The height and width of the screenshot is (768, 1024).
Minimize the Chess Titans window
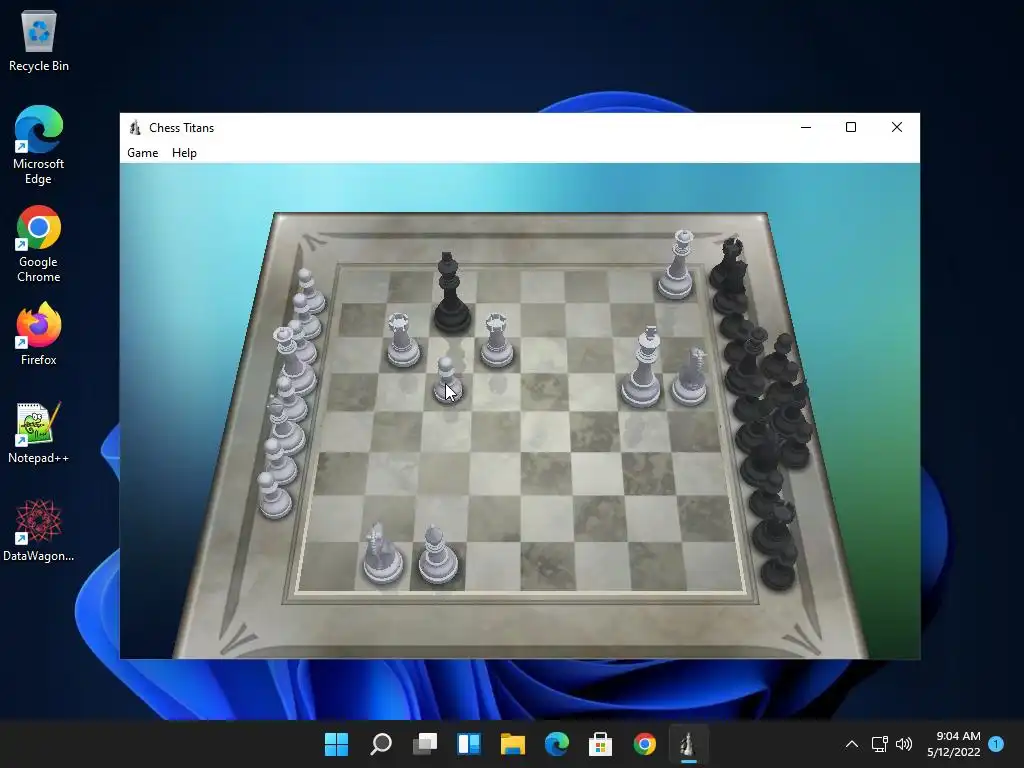click(x=806, y=127)
